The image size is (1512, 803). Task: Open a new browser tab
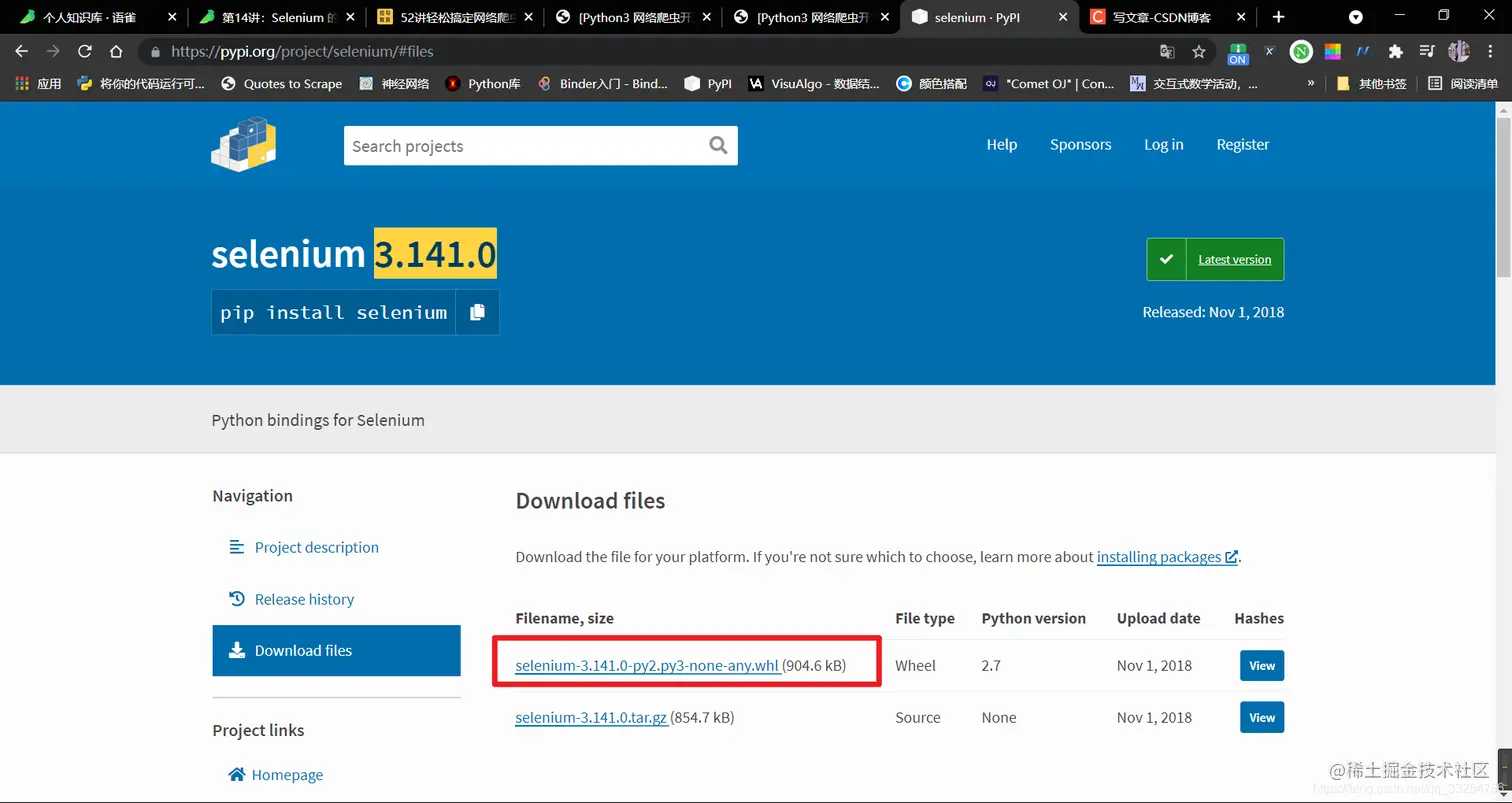pyautogui.click(x=1278, y=17)
